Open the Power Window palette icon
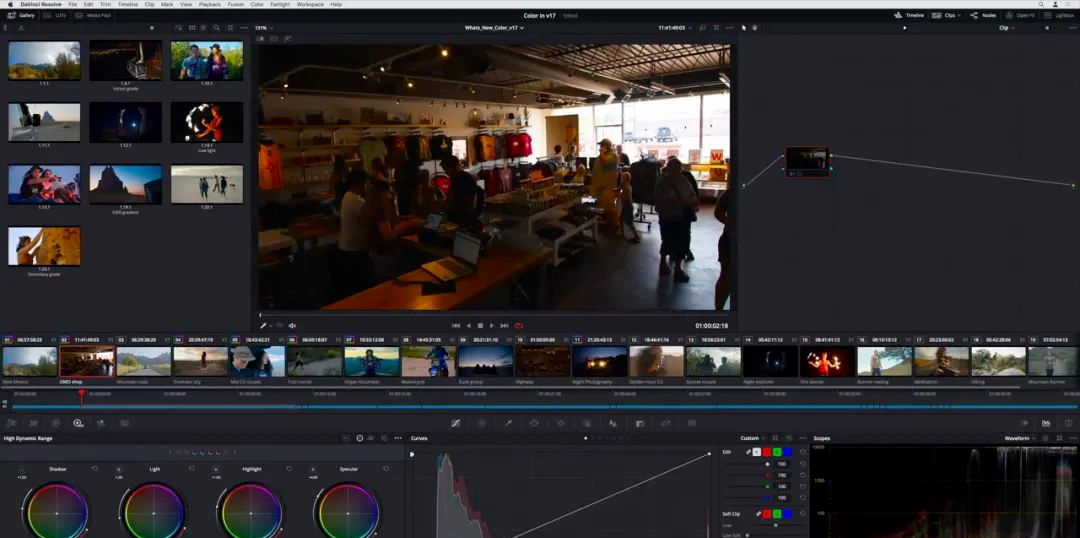The image size is (1080, 538). pyautogui.click(x=534, y=423)
